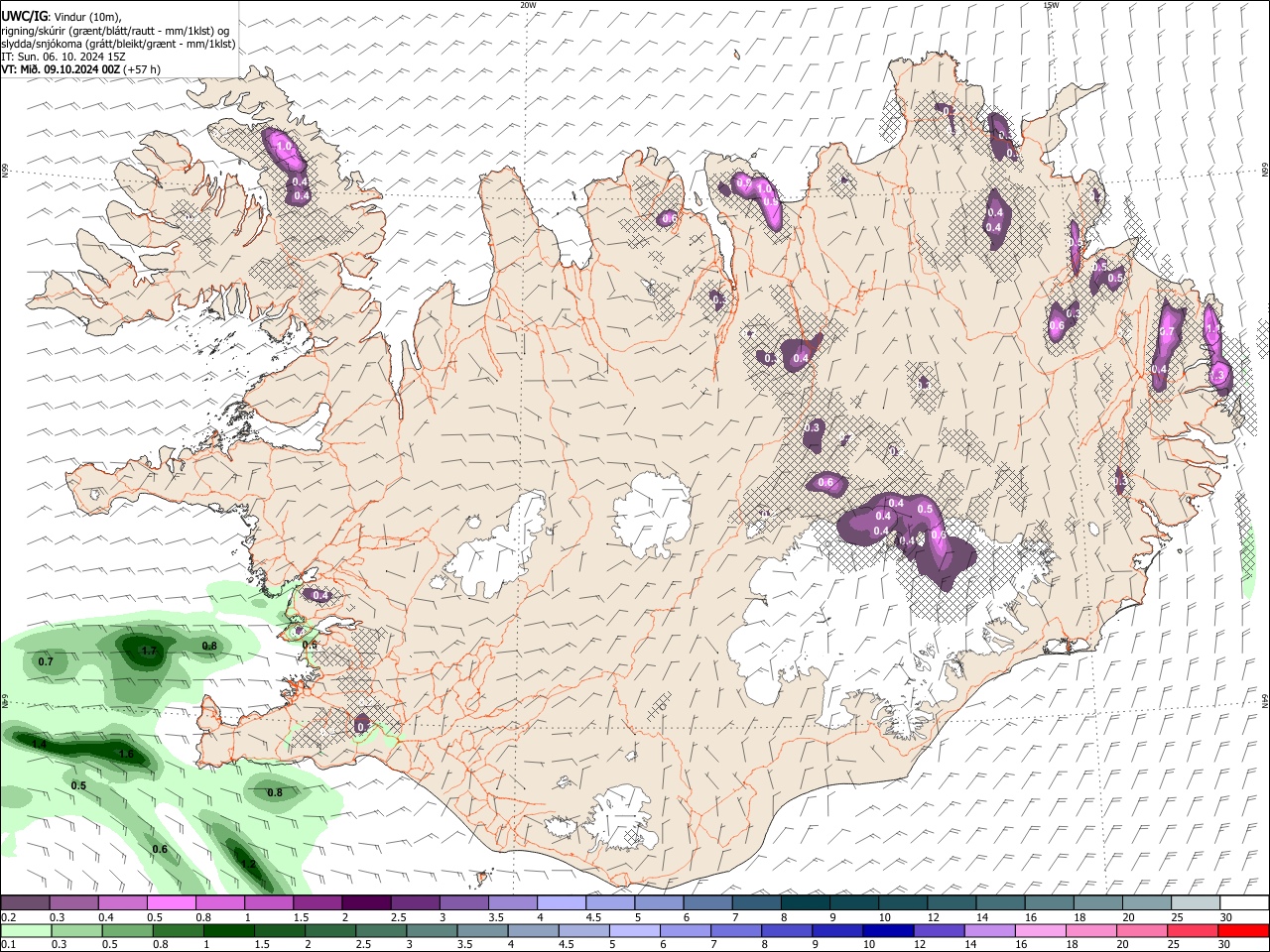Screen dimensions: 1270x952
Task: Click the dark teal swatch labeled 8
Action: point(805,903)
